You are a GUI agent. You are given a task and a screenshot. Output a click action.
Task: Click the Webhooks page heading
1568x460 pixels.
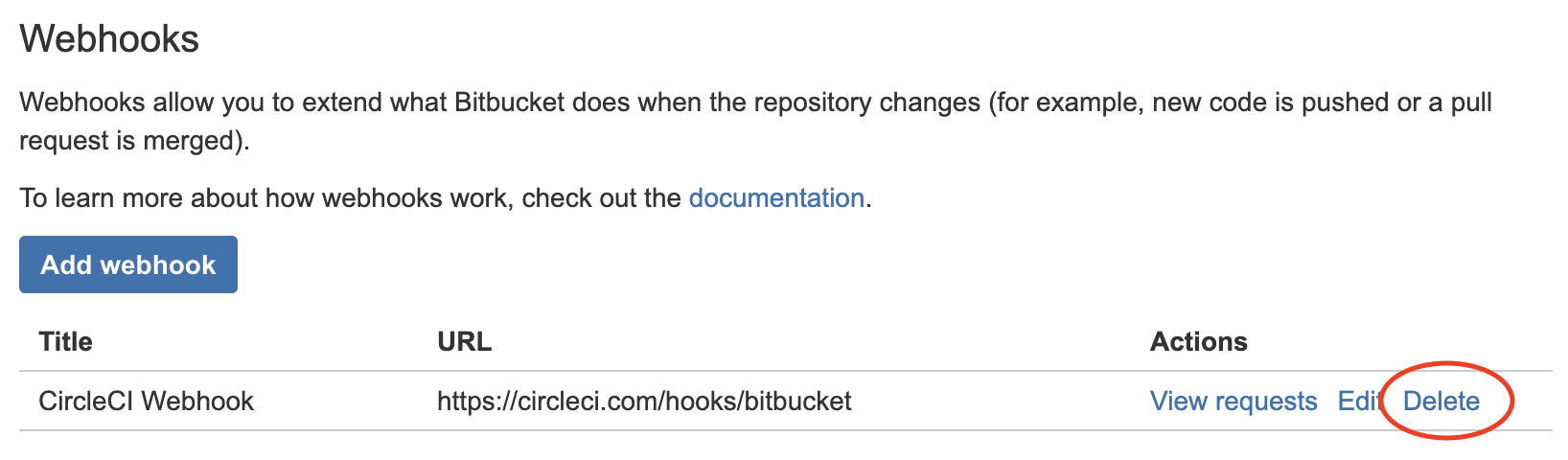pos(109,39)
